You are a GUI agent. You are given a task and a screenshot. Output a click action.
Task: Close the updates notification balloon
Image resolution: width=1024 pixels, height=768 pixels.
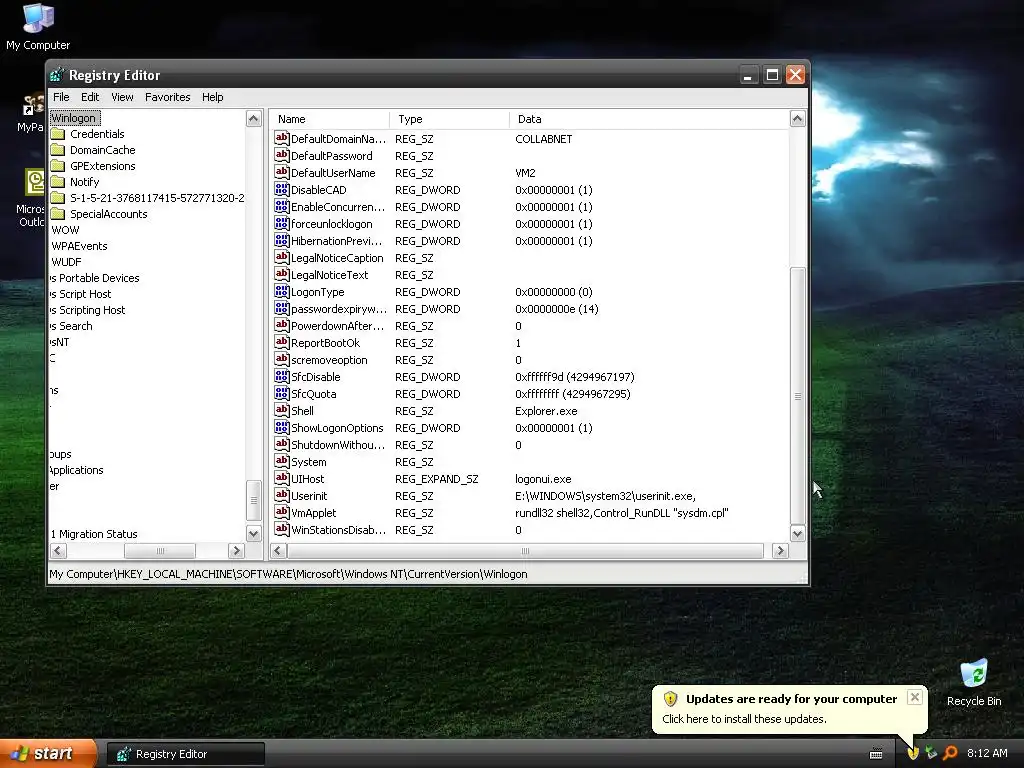[915, 697]
